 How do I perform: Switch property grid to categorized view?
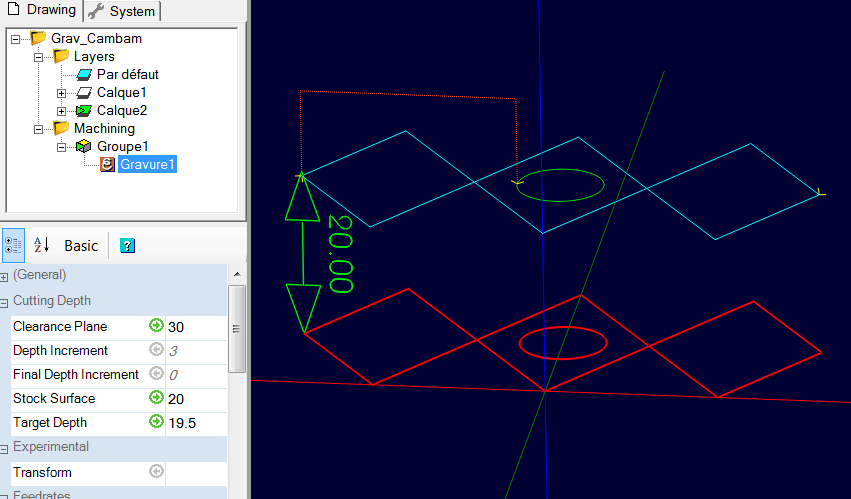coord(13,245)
